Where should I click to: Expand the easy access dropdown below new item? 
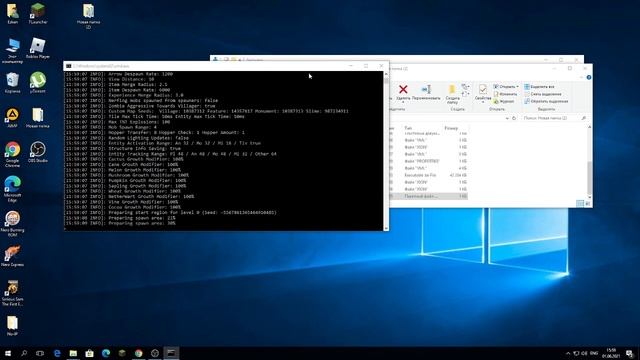(465, 94)
